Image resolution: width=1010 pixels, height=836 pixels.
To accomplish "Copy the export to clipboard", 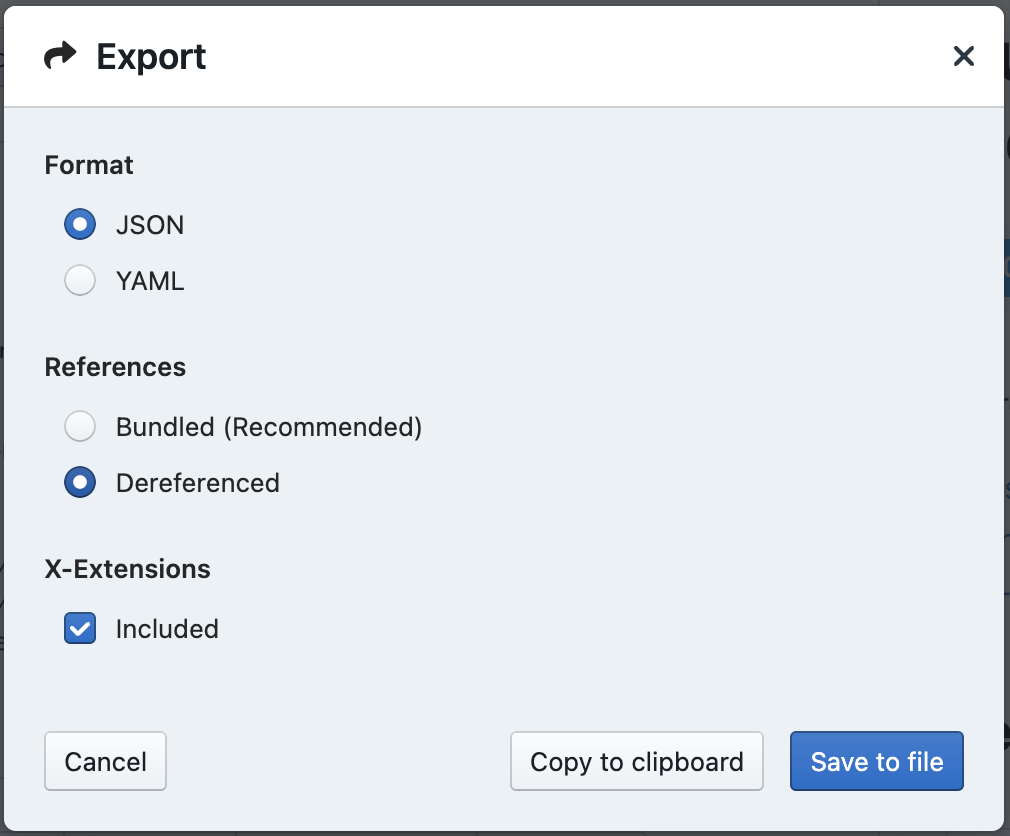I will point(637,761).
